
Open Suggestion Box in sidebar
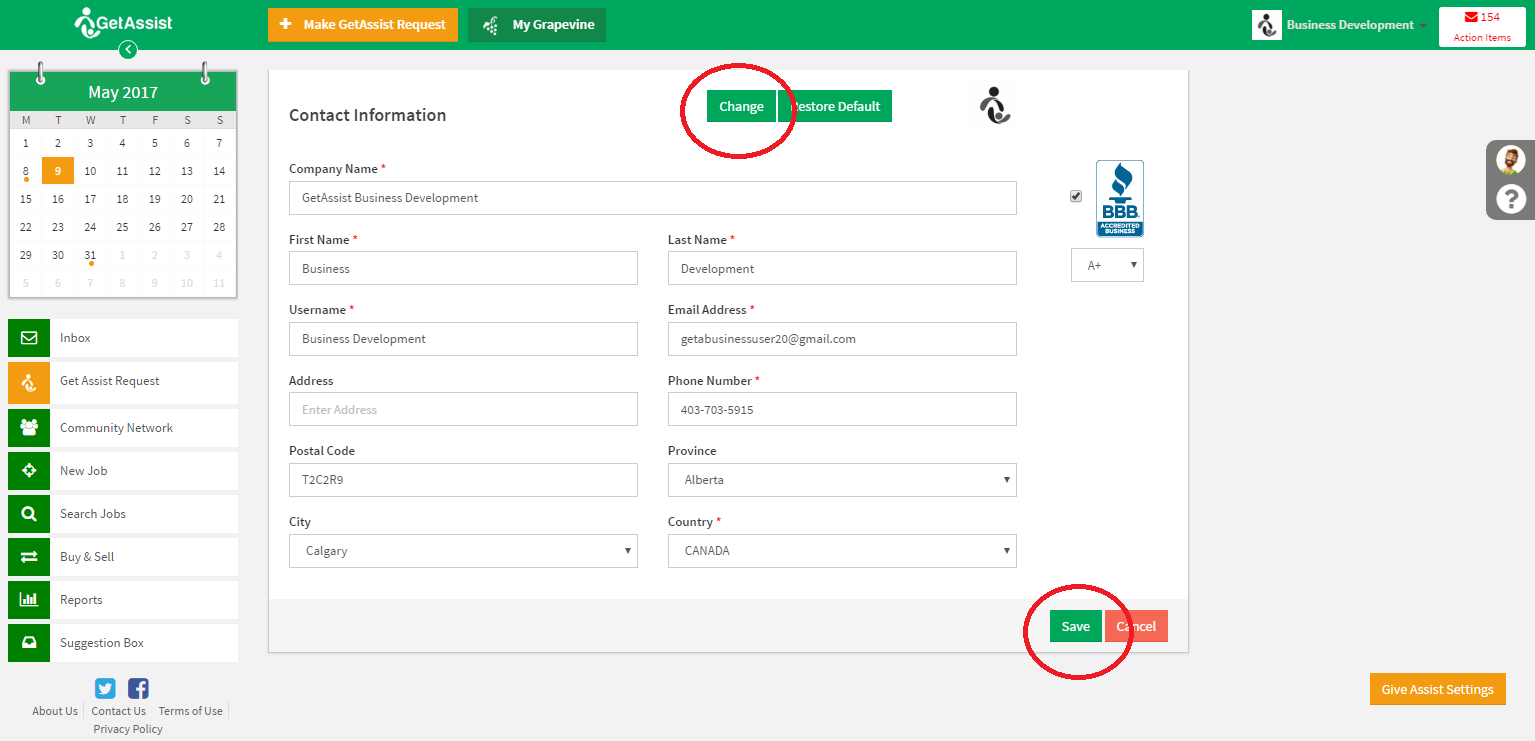point(123,643)
